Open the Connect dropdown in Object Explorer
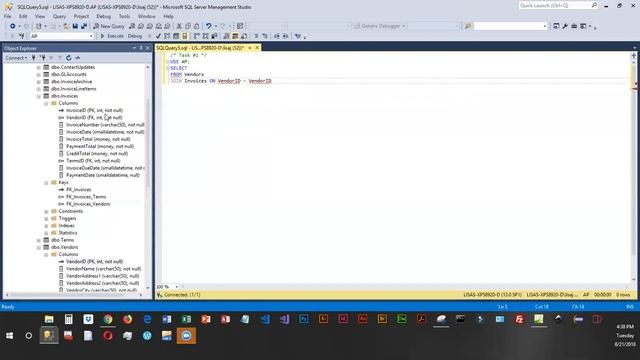The height and width of the screenshot is (360, 640). [x=16, y=58]
